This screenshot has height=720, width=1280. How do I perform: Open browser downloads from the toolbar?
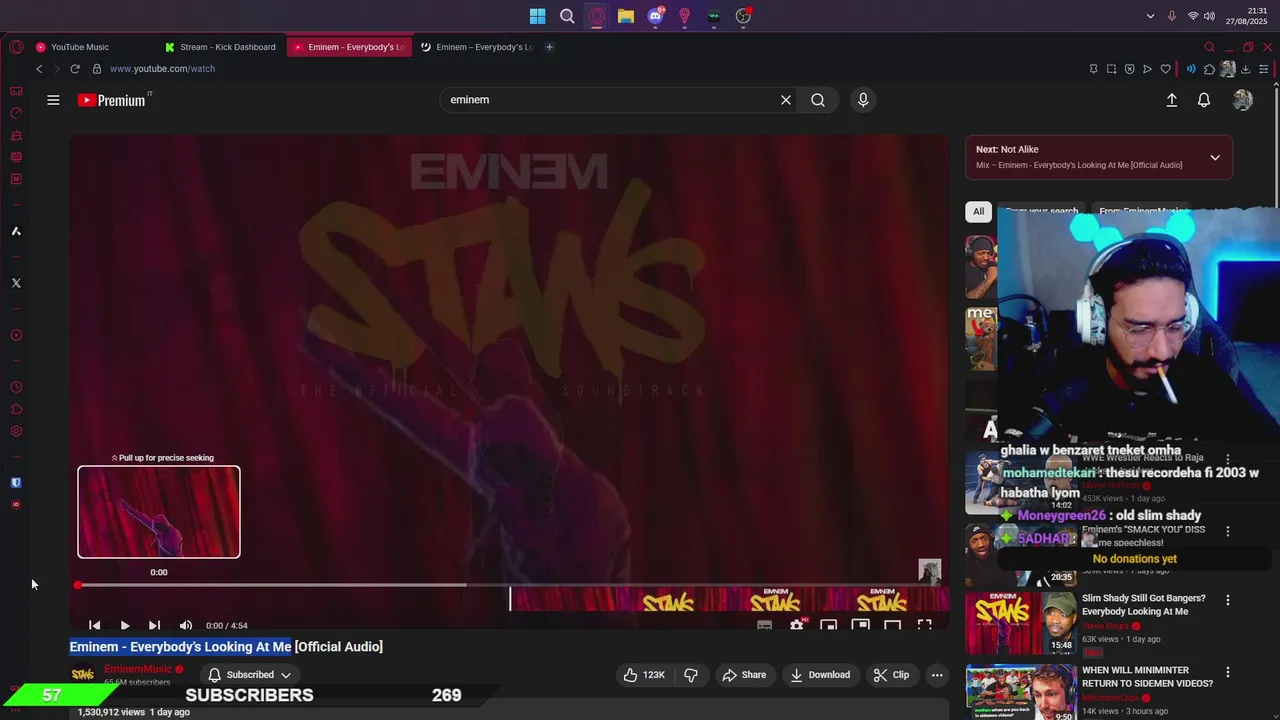click(x=1245, y=69)
